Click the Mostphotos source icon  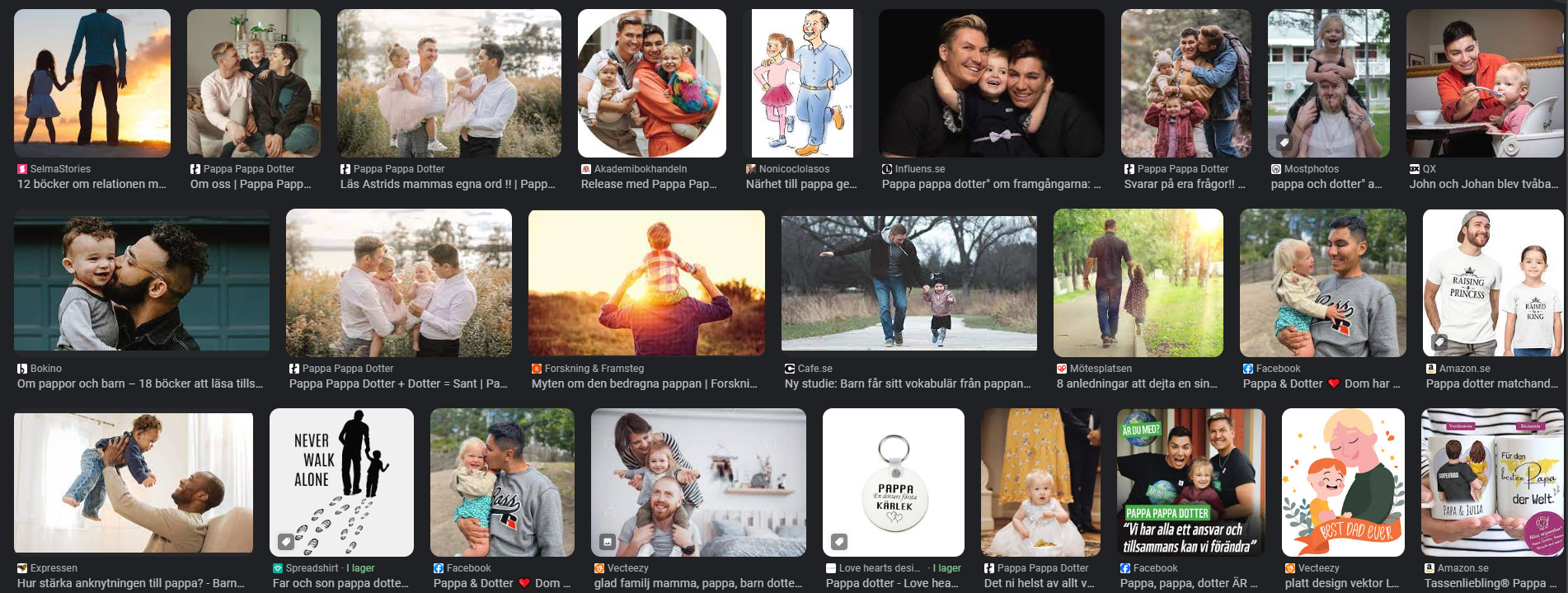click(x=1276, y=169)
